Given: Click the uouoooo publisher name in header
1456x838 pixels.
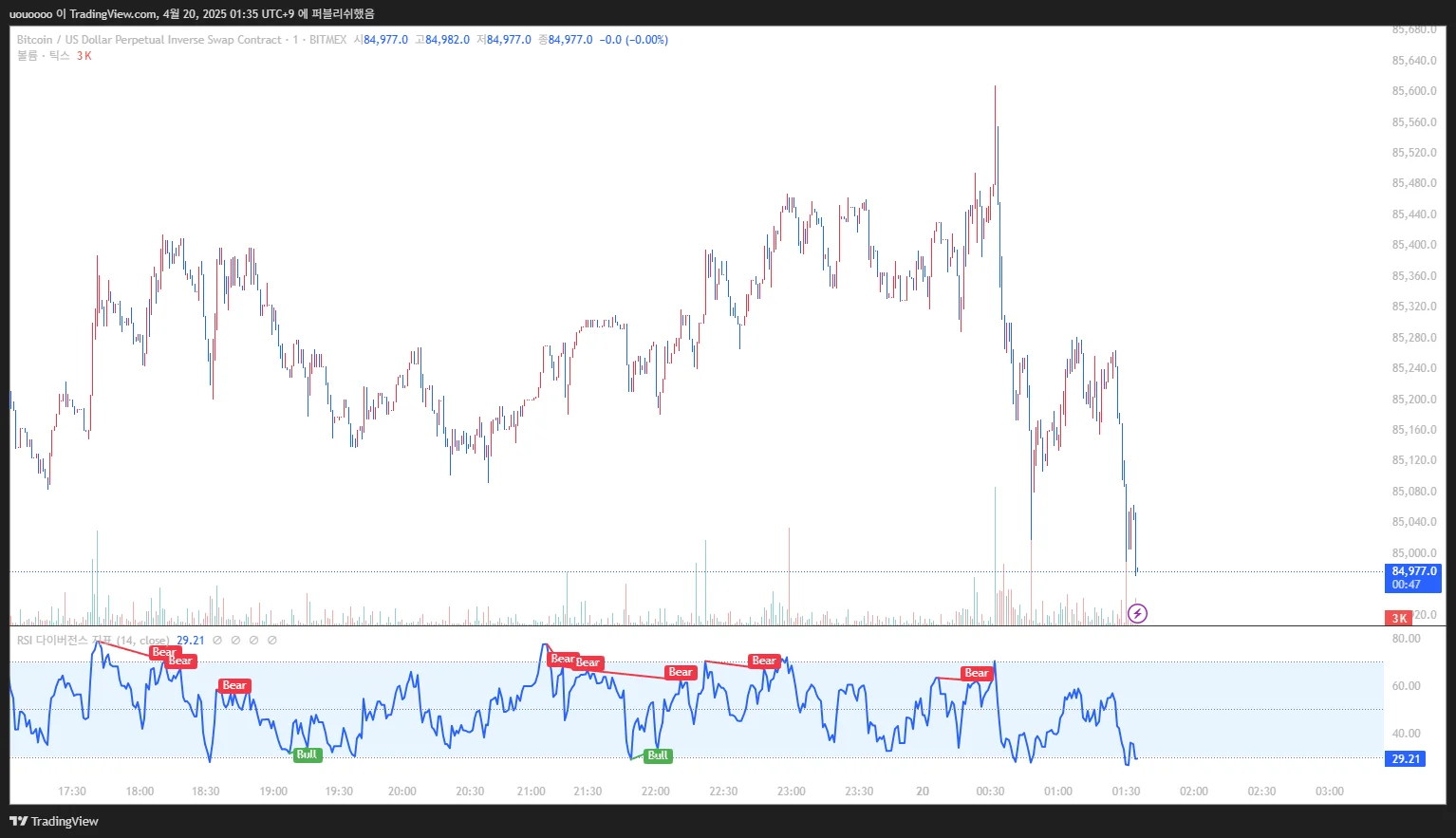Looking at the screenshot, I should [30, 14].
